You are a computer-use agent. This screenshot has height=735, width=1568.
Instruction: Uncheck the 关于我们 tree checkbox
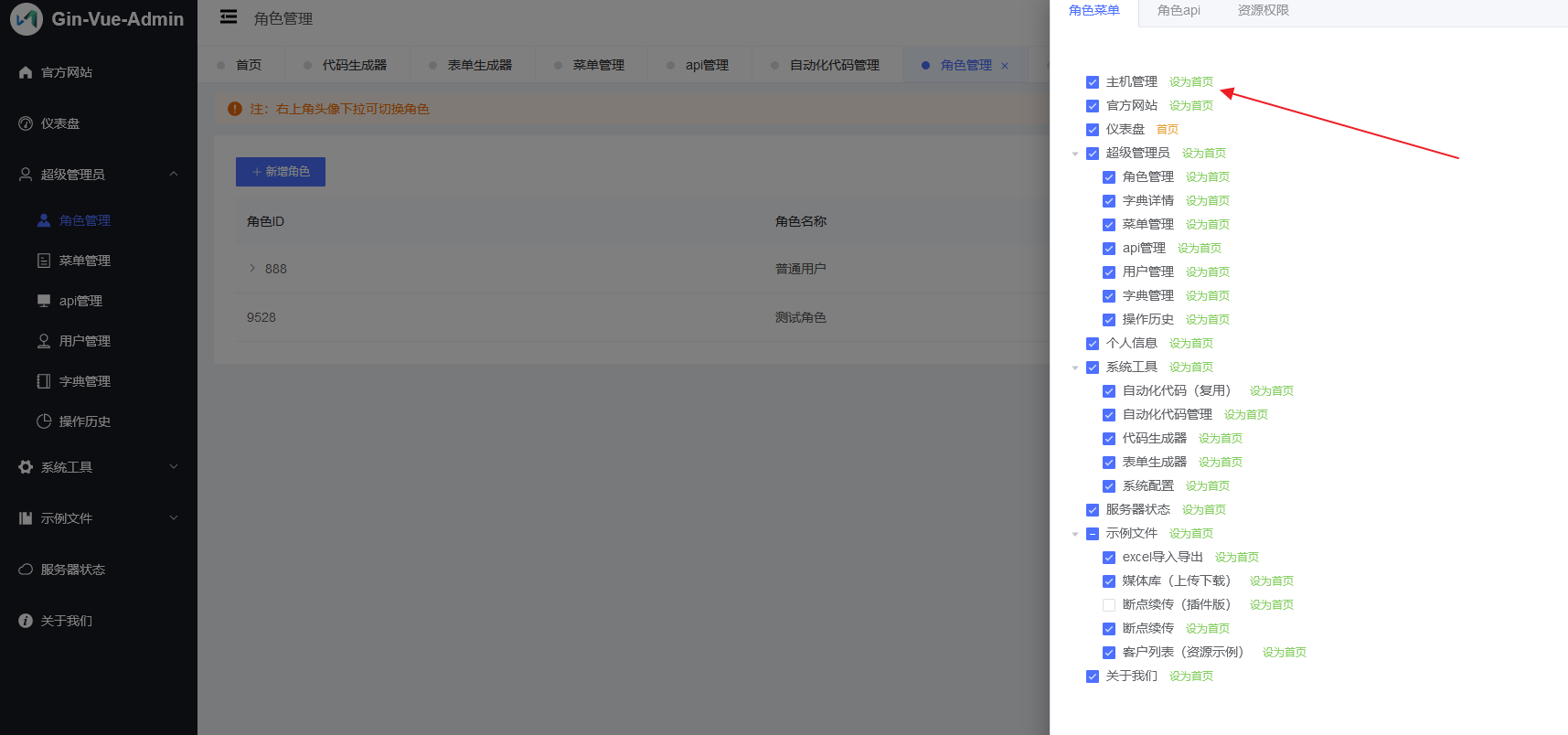(x=1093, y=676)
